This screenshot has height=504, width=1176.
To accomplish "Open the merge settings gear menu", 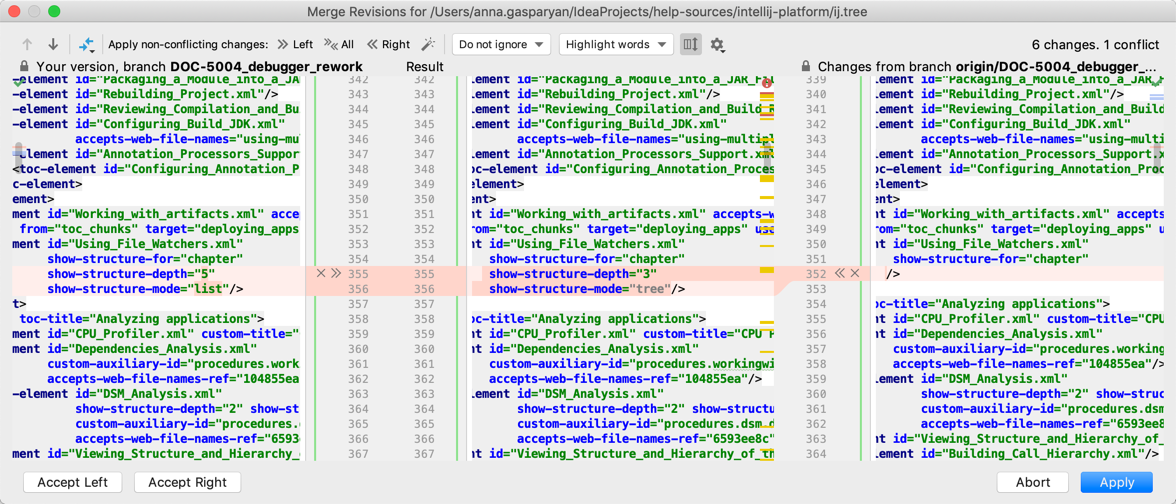I will point(717,45).
